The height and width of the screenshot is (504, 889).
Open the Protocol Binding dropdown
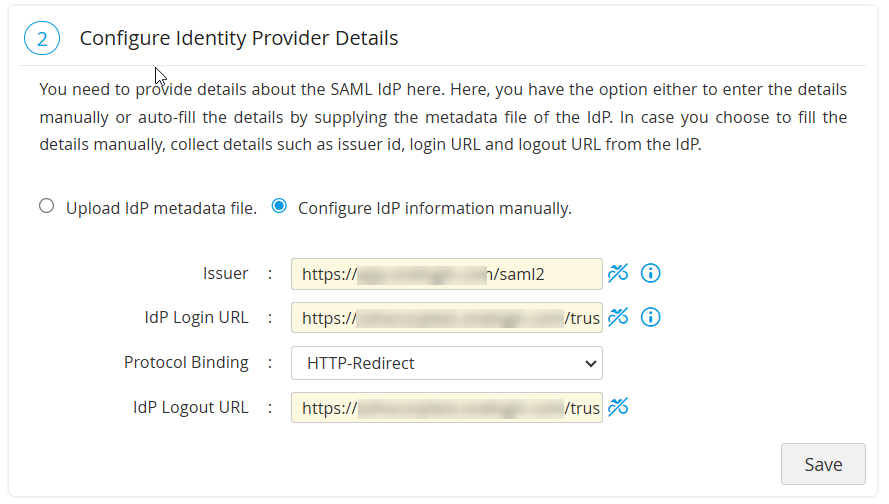[446, 363]
